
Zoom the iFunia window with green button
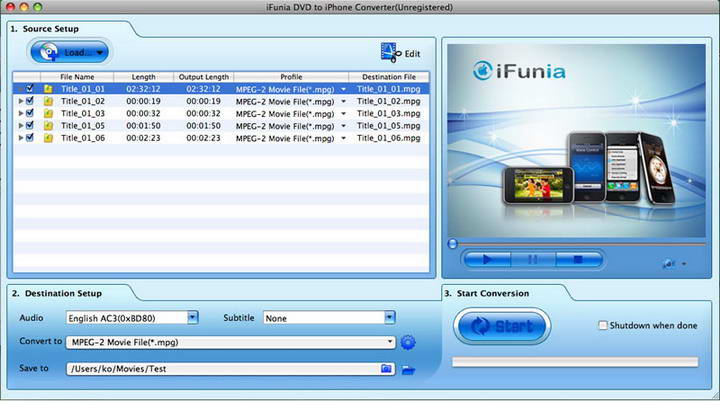pyautogui.click(x=38, y=7)
